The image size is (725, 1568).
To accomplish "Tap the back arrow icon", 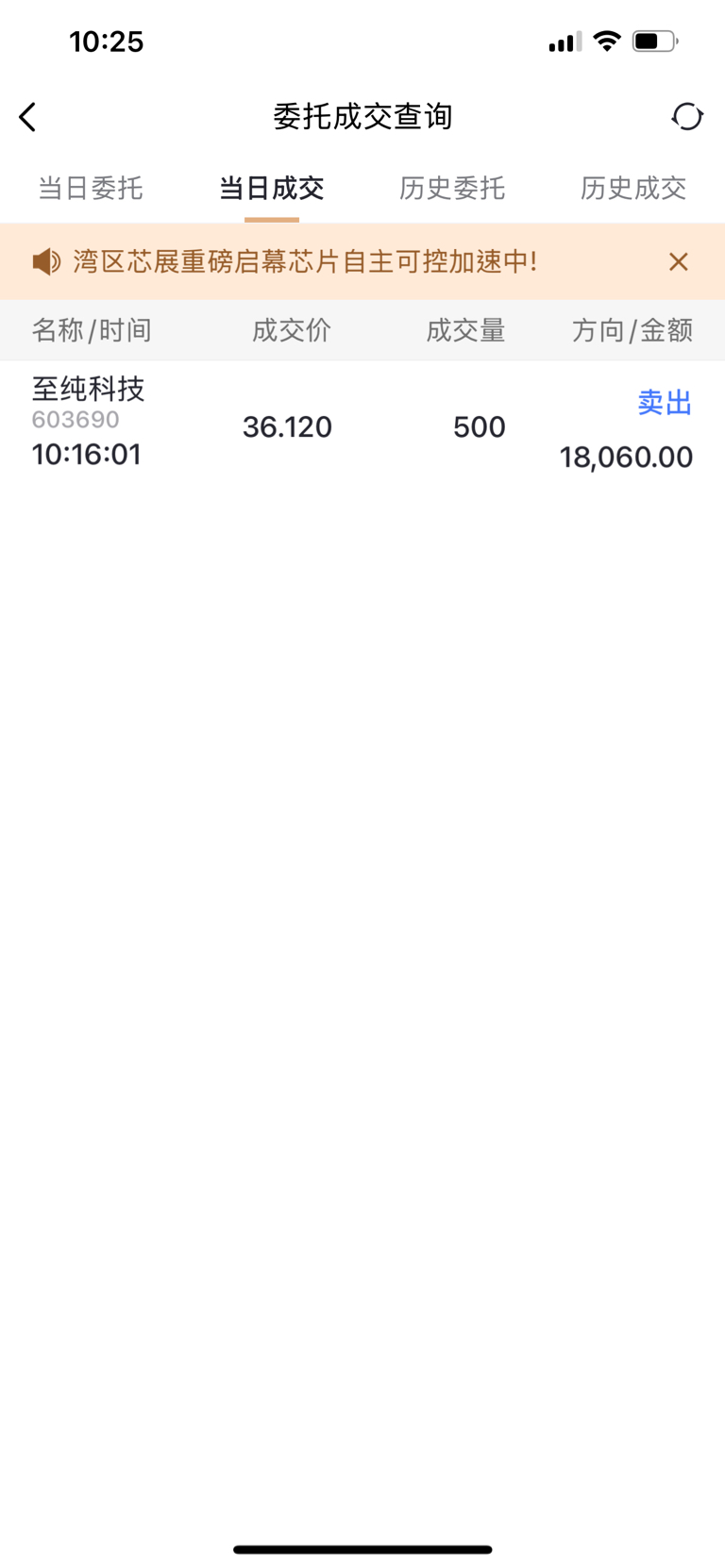I will pos(28,117).
